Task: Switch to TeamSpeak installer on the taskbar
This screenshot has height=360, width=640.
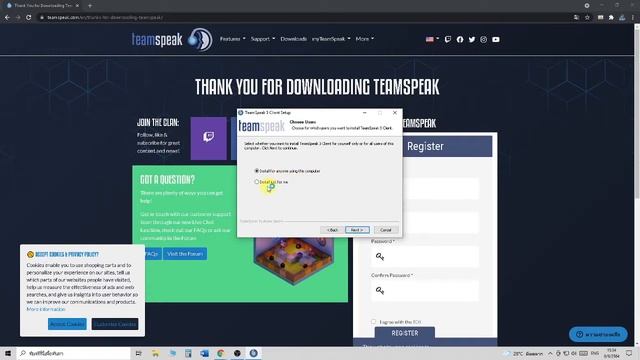Action: point(253,353)
